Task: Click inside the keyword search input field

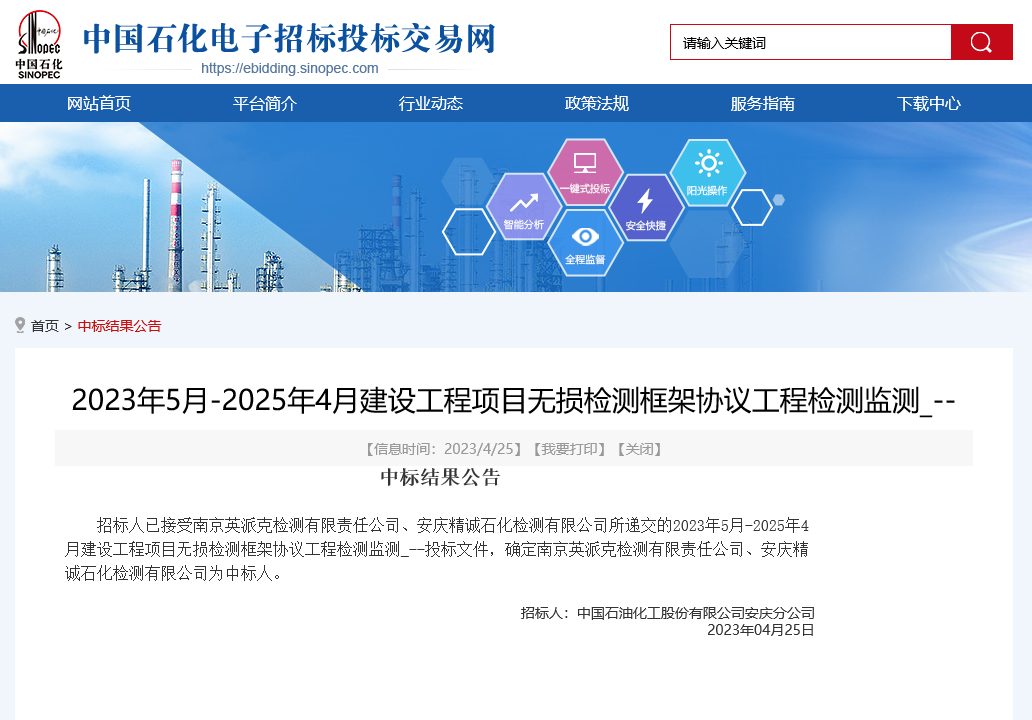Action: point(810,42)
